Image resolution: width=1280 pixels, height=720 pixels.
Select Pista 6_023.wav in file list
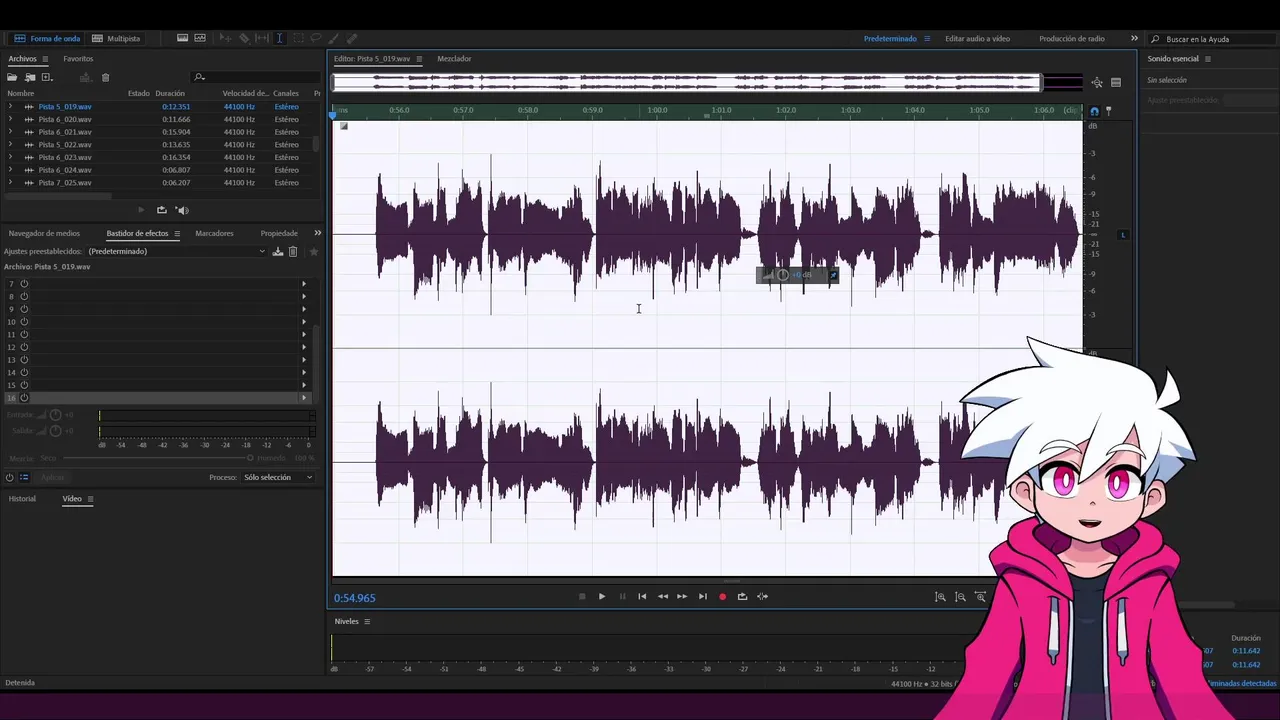coord(65,157)
